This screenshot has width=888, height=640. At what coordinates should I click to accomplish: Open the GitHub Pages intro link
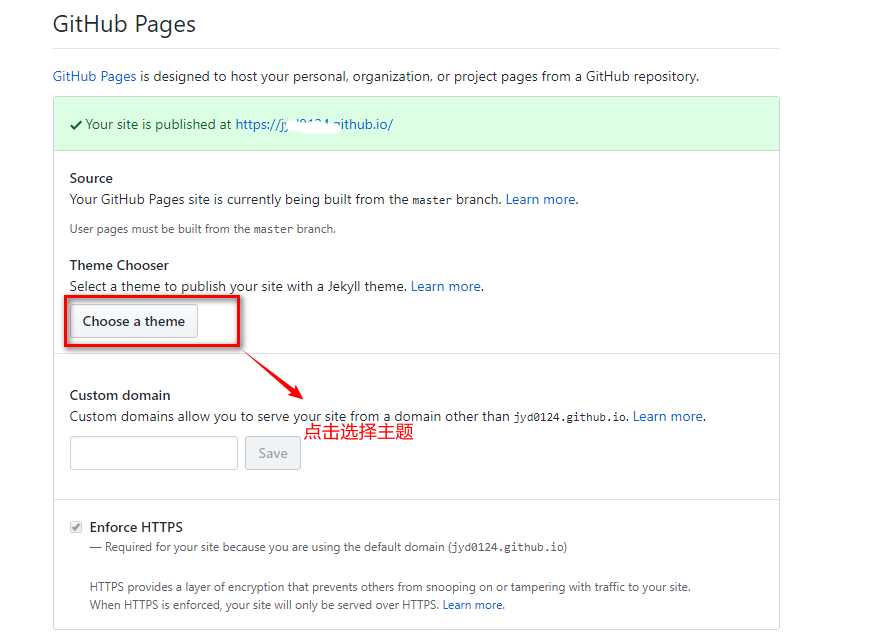pyautogui.click(x=95, y=76)
